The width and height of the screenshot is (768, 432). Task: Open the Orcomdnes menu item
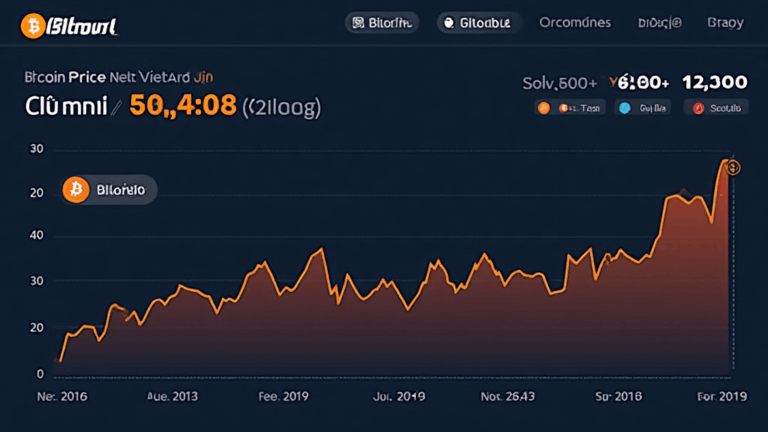[x=574, y=22]
